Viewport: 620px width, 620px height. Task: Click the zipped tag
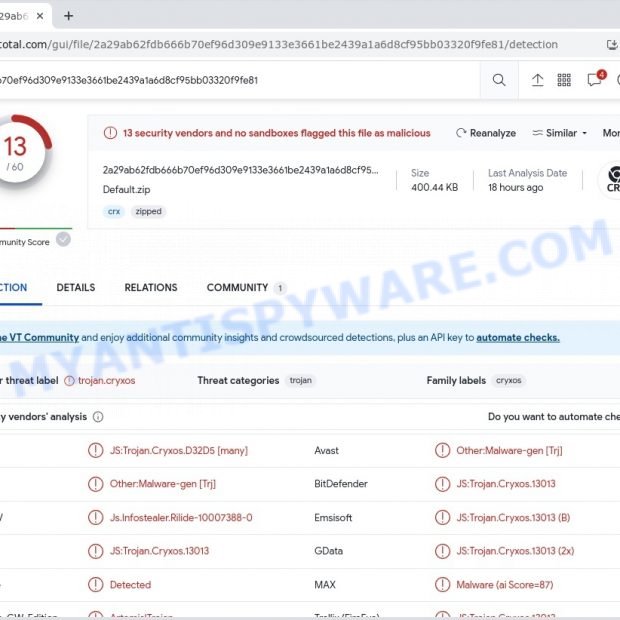(x=149, y=212)
